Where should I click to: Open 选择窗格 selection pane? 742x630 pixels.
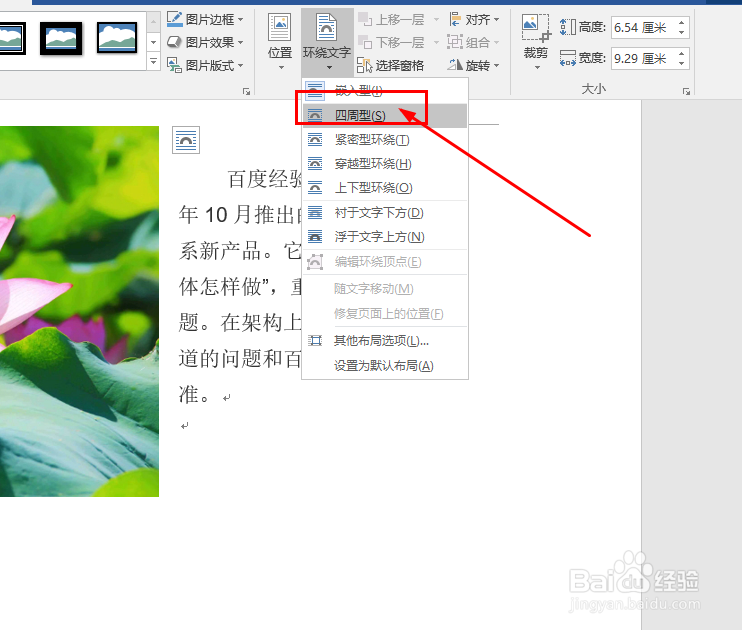(x=391, y=65)
